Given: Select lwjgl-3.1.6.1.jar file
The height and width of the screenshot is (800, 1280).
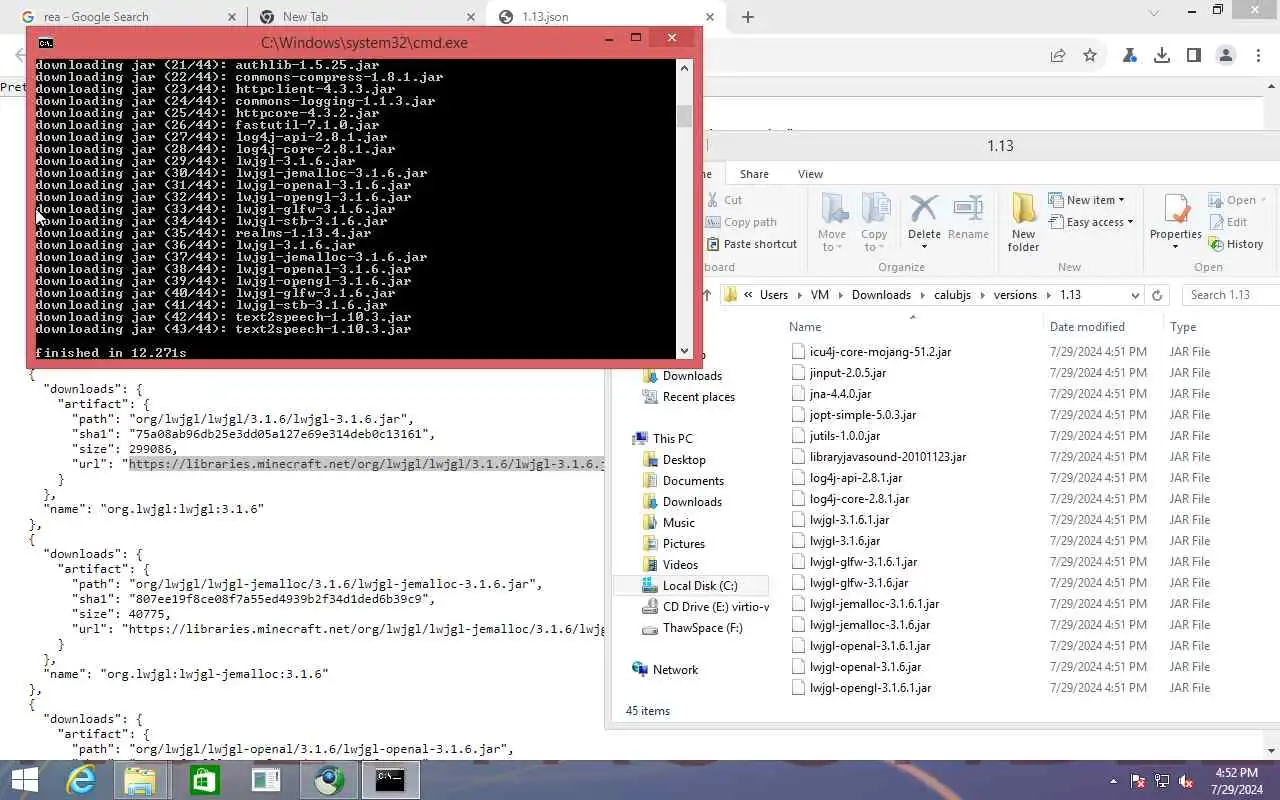Looking at the screenshot, I should [x=849, y=520].
